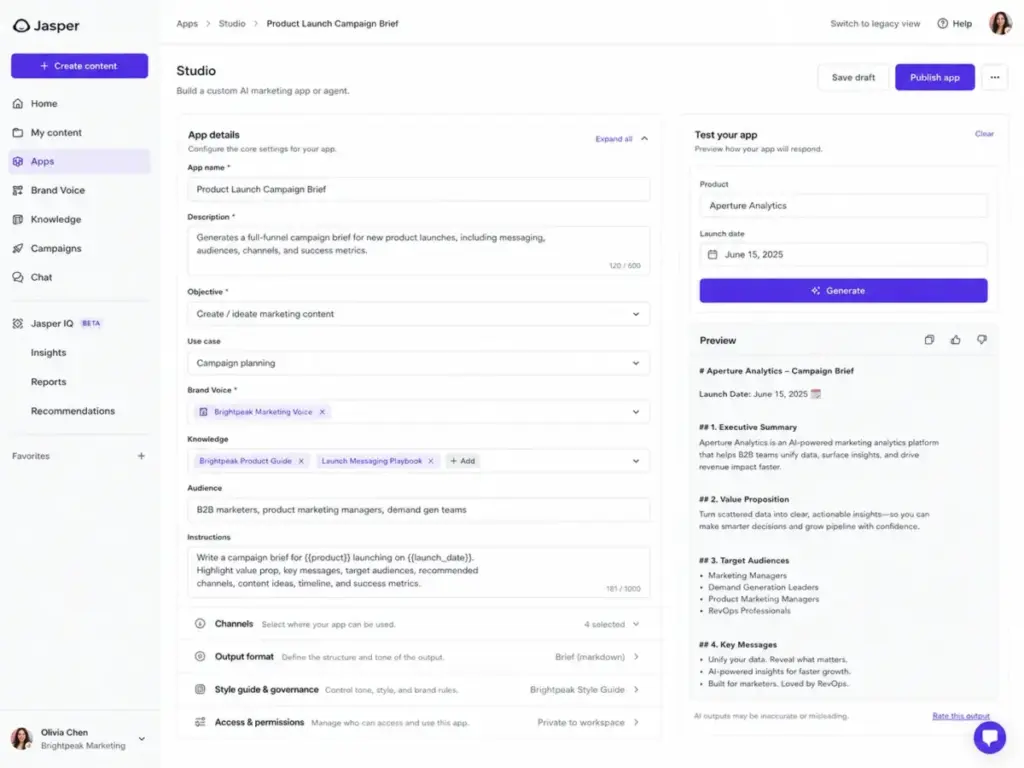Viewport: 1024px width, 768px height.
Task: Open Style guide & governance arrow
Action: (636, 689)
